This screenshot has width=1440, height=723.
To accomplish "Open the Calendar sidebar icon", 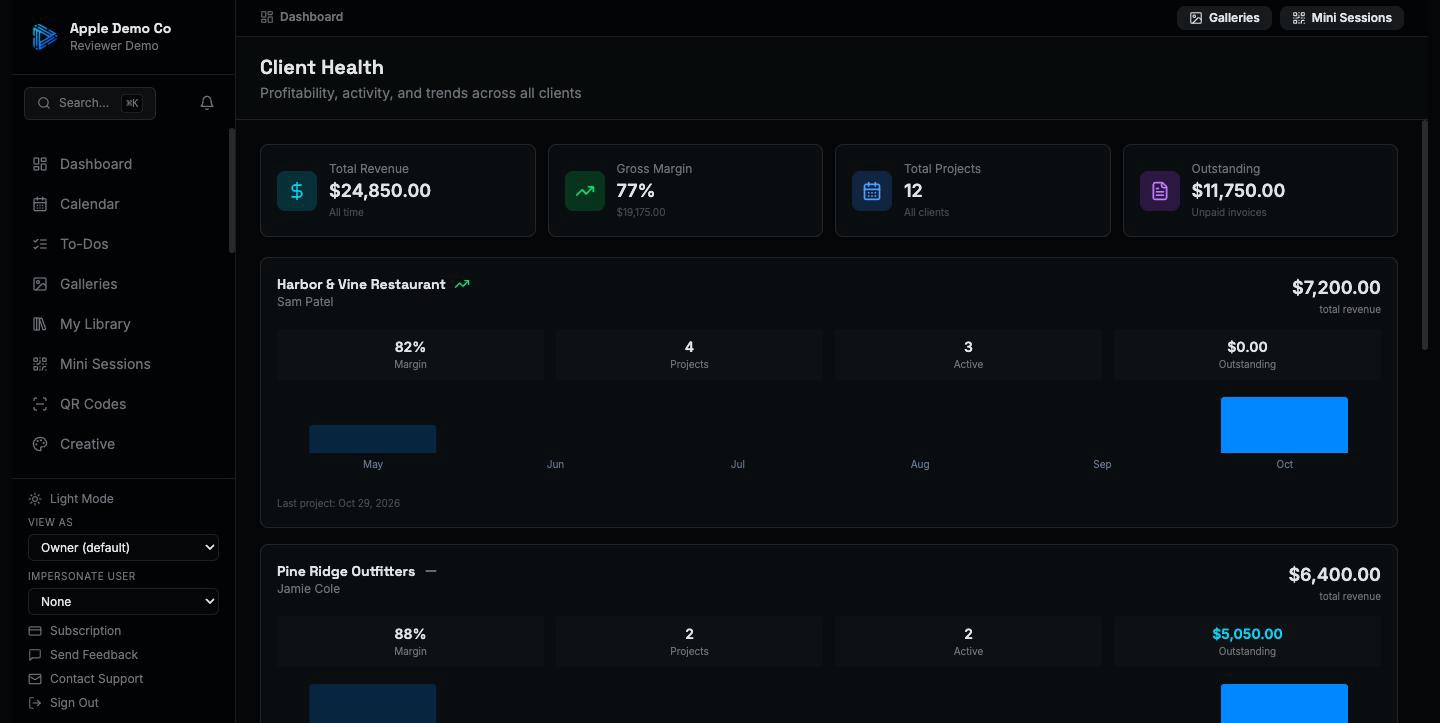I will (40, 204).
